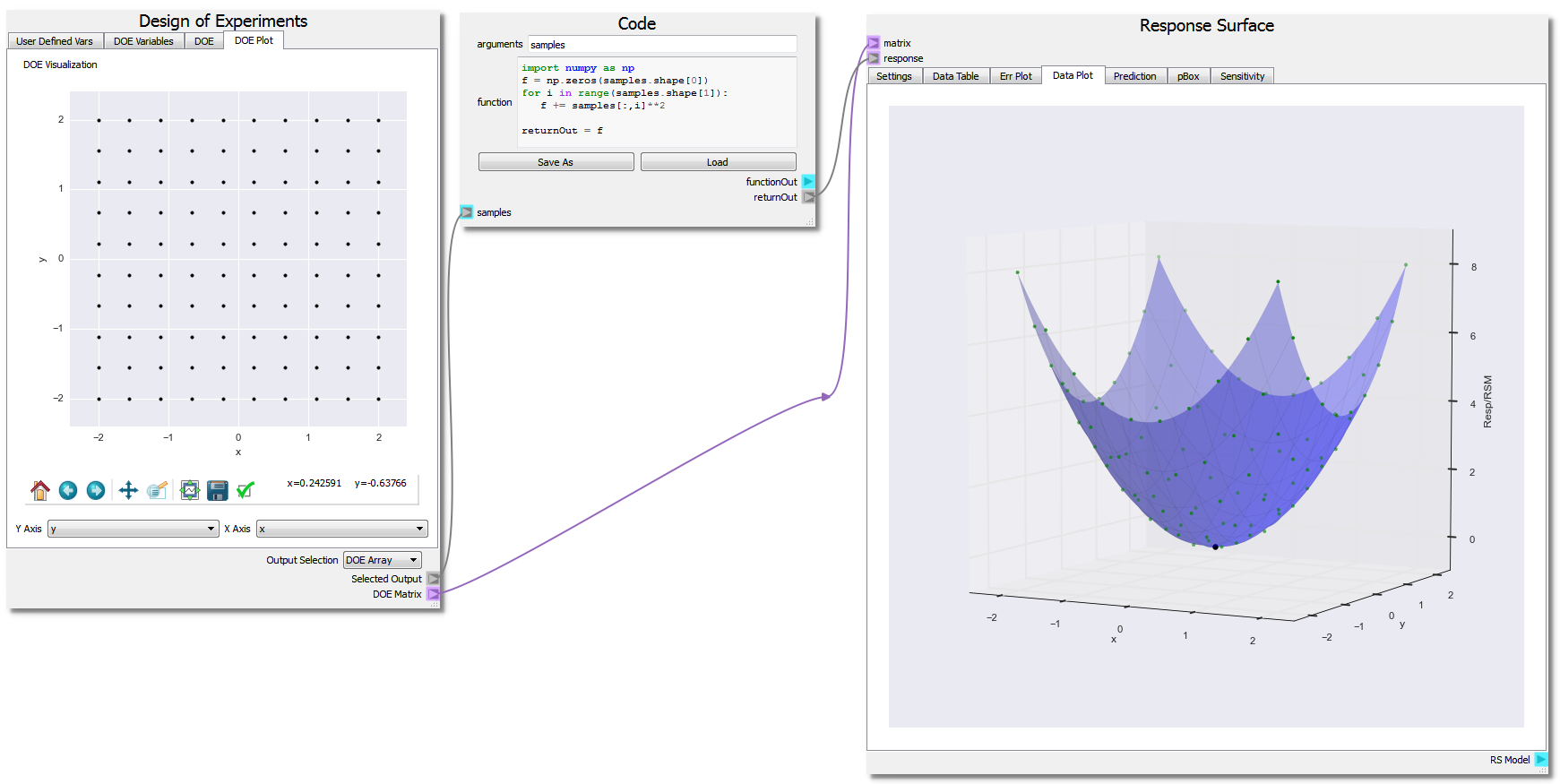The width and height of the screenshot is (1560, 784).
Task: Click the arguments input field
Action: (661, 45)
